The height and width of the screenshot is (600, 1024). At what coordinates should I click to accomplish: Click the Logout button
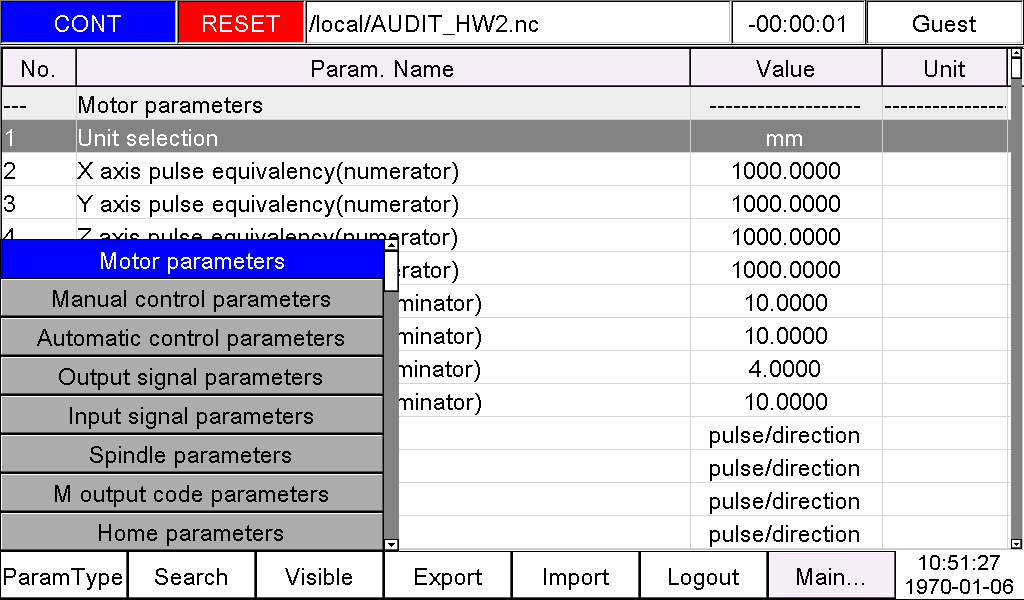703,576
